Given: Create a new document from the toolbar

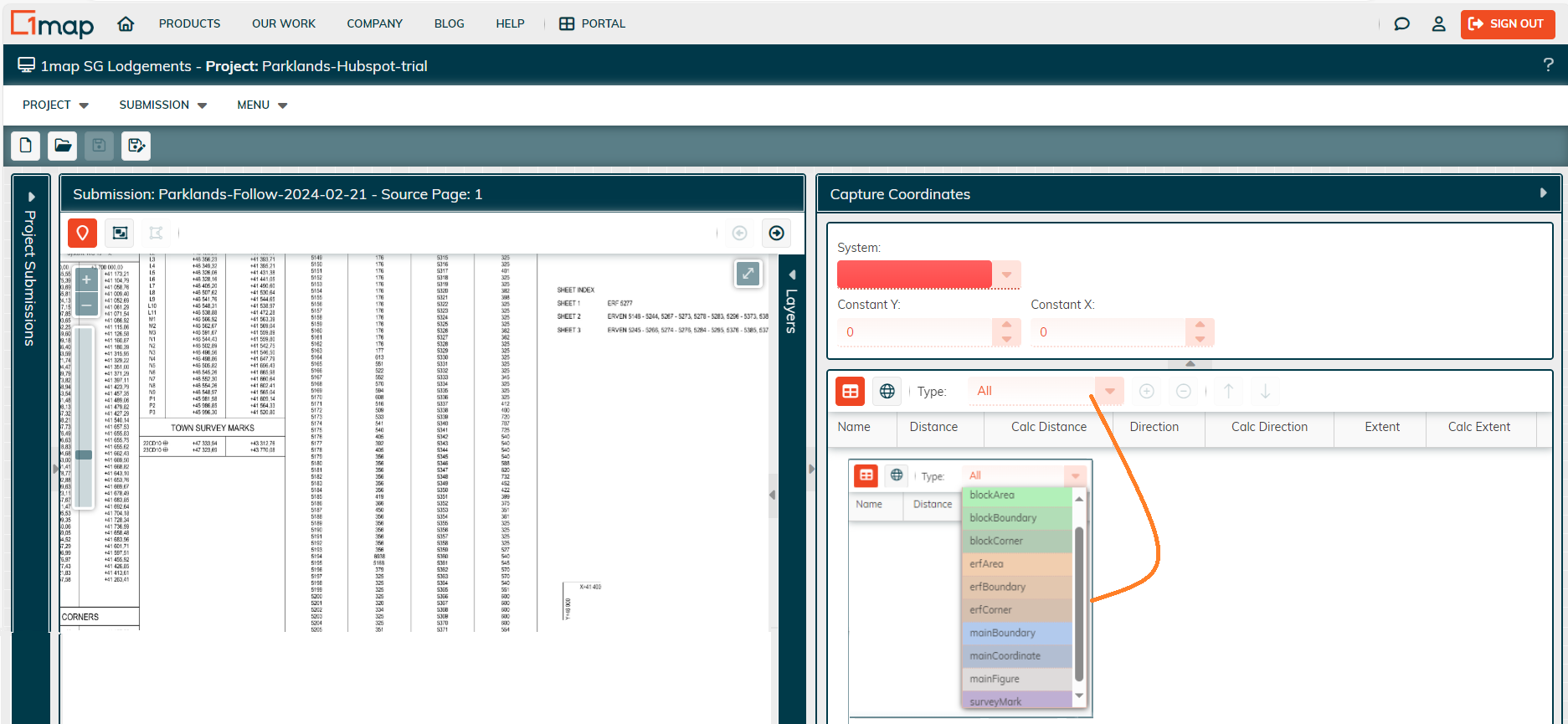Looking at the screenshot, I should point(26,146).
